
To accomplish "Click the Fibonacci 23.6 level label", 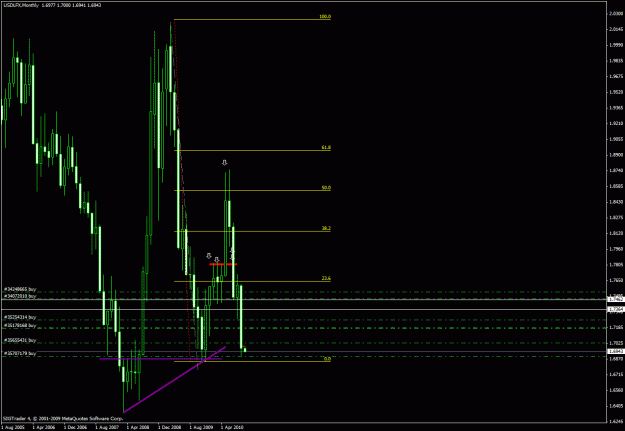I will (x=326, y=279).
